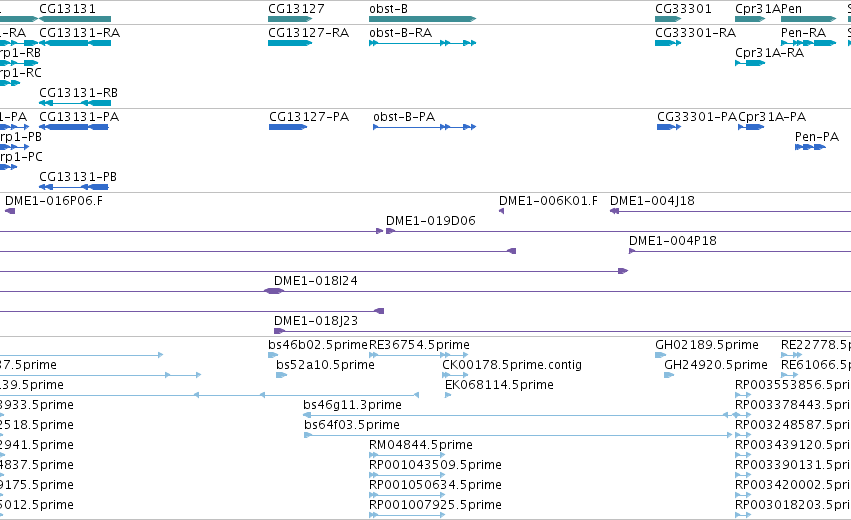Click the Pen-PA protein feature

click(810, 147)
